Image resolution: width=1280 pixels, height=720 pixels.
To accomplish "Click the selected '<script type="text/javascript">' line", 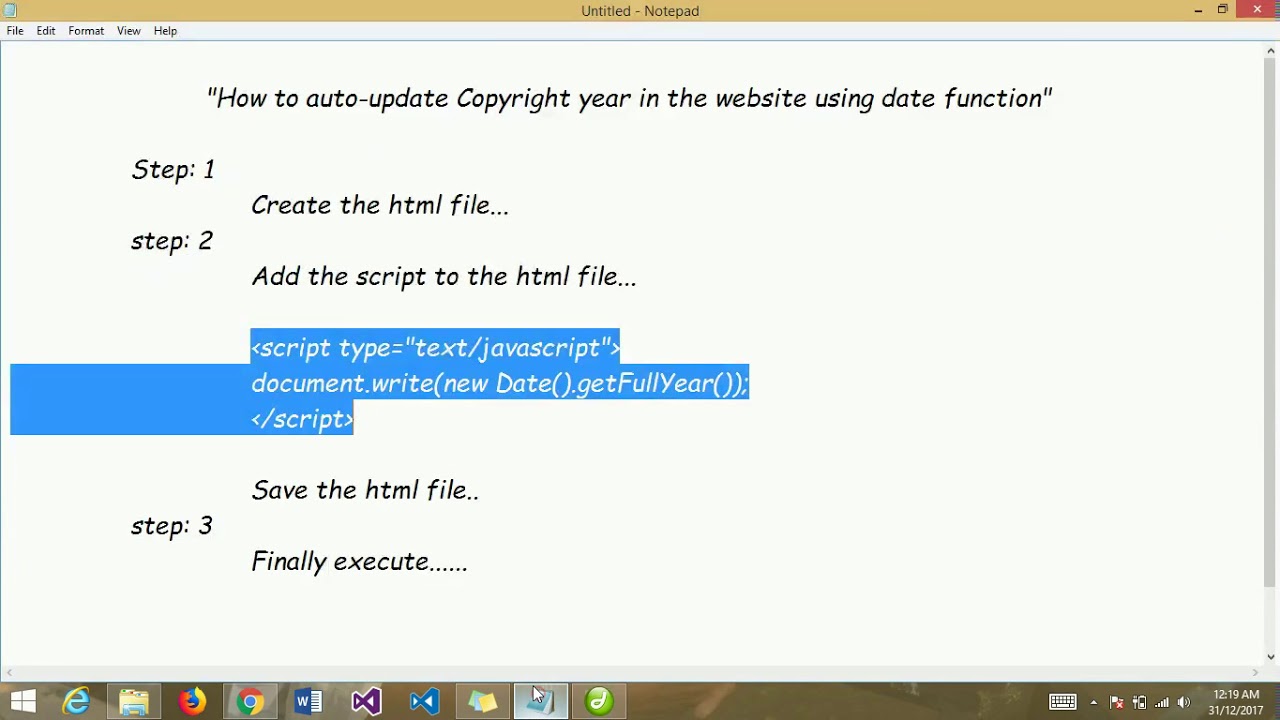I will (x=435, y=347).
